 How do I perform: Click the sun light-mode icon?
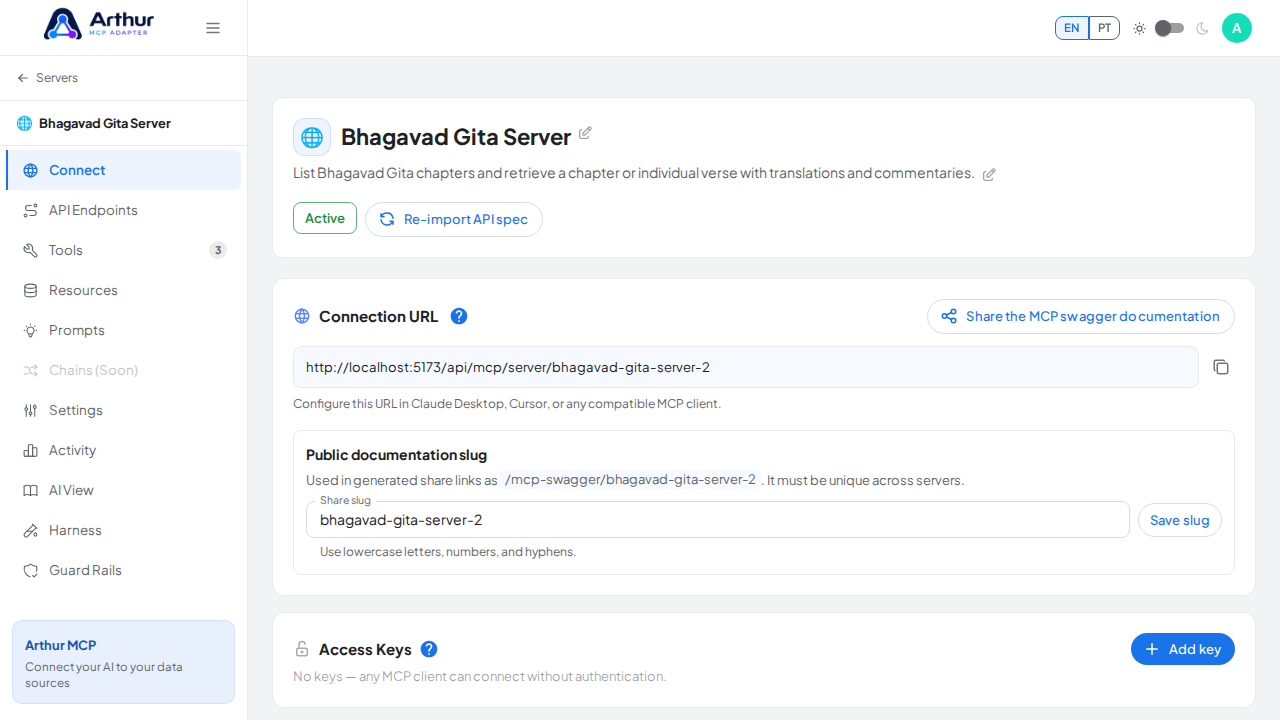pos(1139,28)
